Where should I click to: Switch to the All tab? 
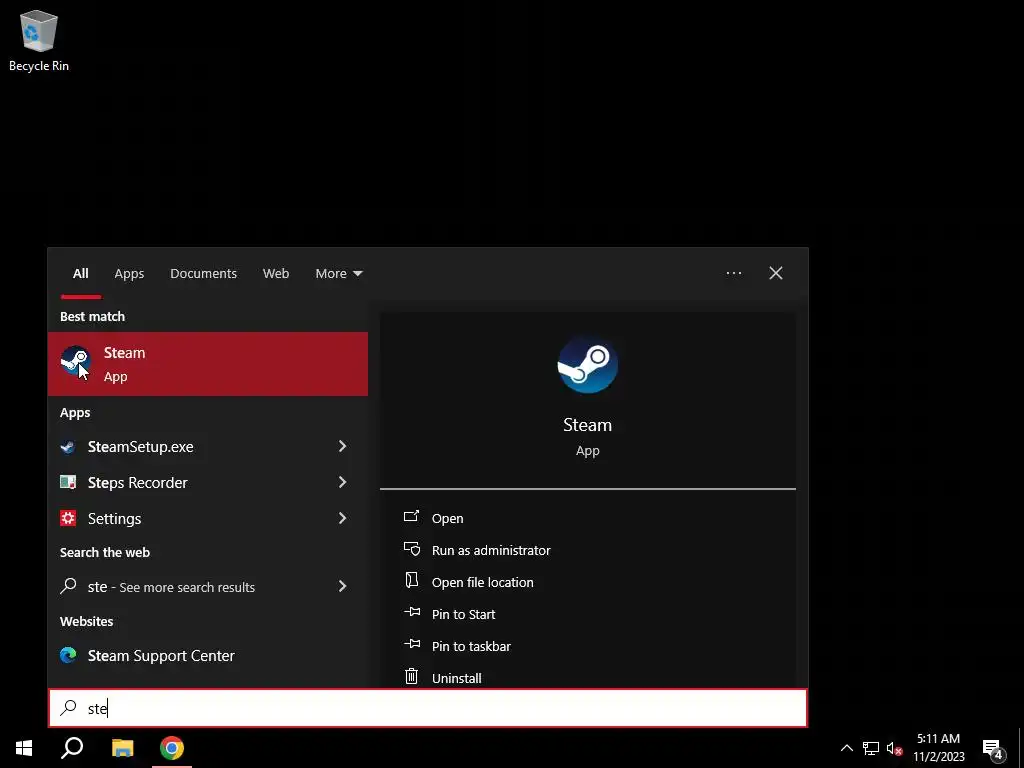pyautogui.click(x=80, y=274)
